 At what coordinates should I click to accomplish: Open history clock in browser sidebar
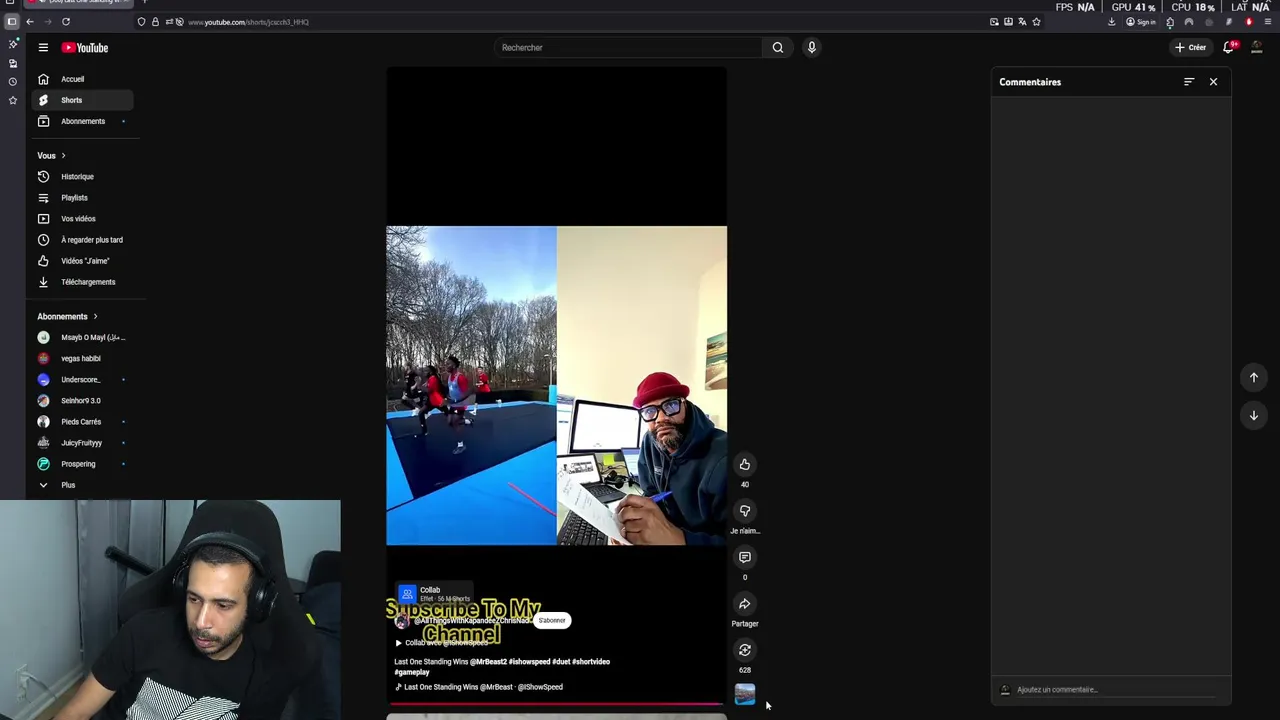click(12, 82)
